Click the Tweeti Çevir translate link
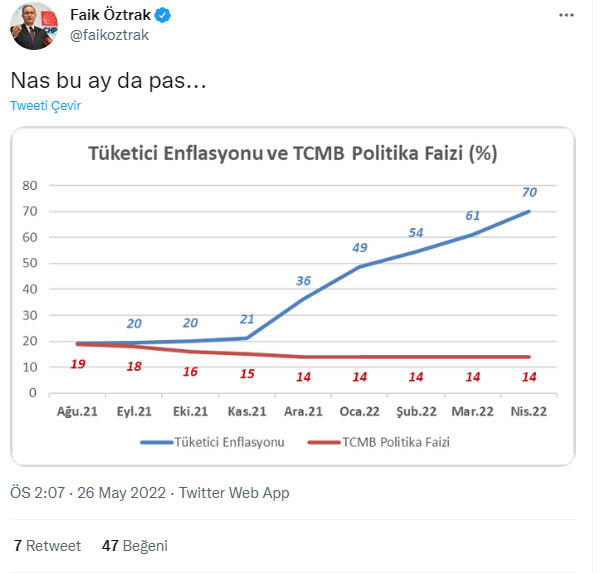The width and height of the screenshot is (600, 573). tap(46, 105)
